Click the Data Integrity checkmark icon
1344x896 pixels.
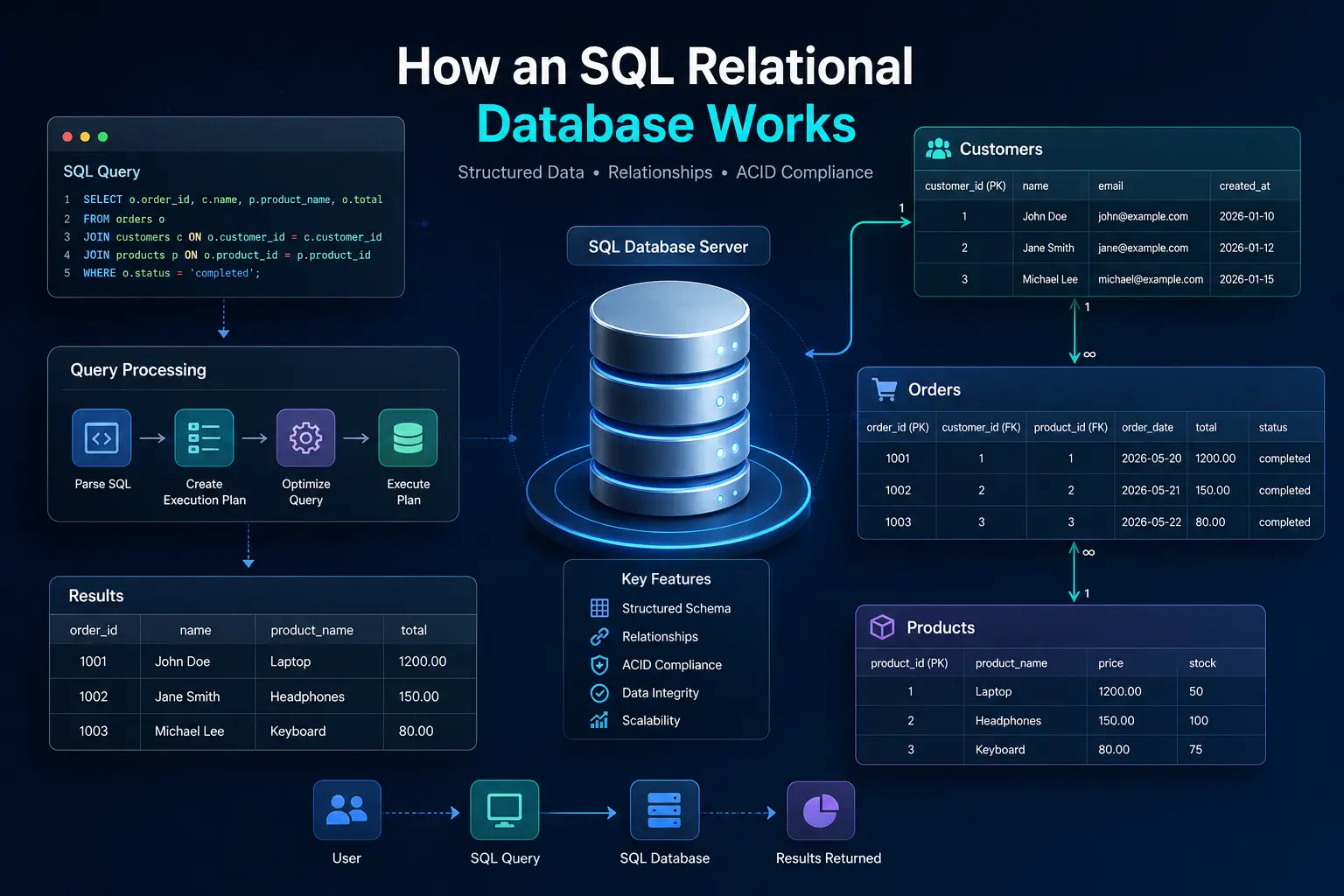pos(599,693)
